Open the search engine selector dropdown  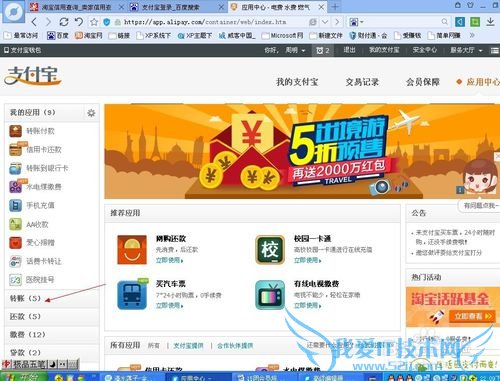(x=356, y=22)
